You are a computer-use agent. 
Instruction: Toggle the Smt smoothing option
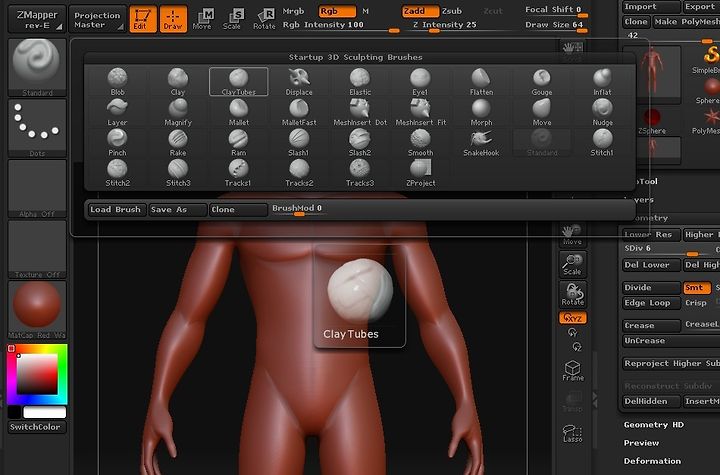[x=697, y=288]
